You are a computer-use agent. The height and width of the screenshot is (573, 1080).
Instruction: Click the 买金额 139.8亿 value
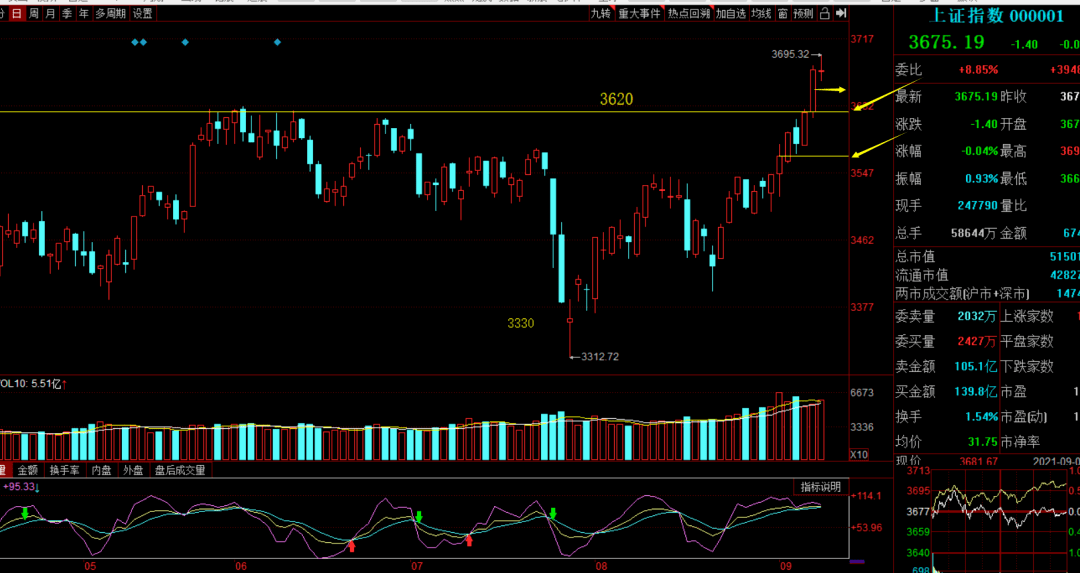click(975, 392)
